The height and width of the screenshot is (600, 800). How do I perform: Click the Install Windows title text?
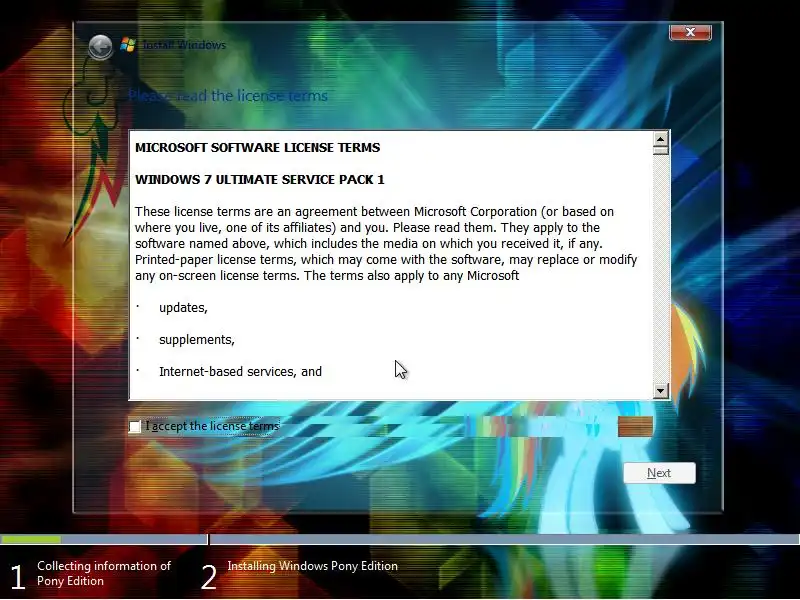tap(184, 45)
